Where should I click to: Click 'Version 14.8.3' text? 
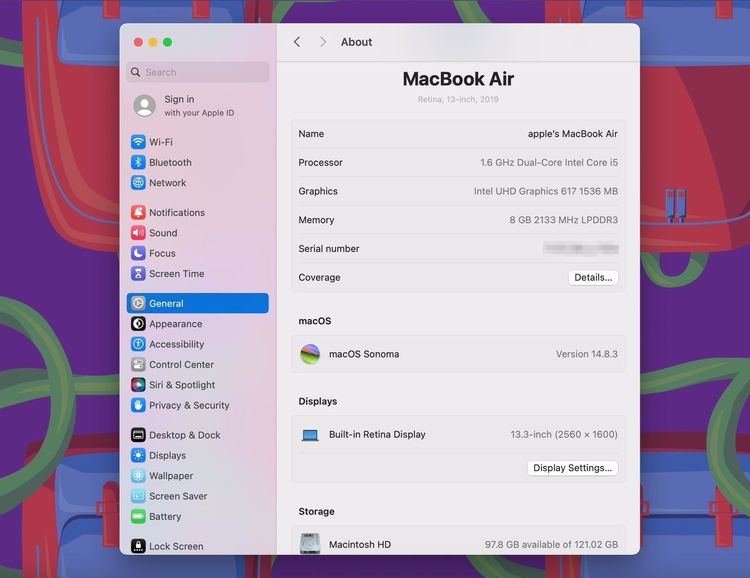(586, 354)
